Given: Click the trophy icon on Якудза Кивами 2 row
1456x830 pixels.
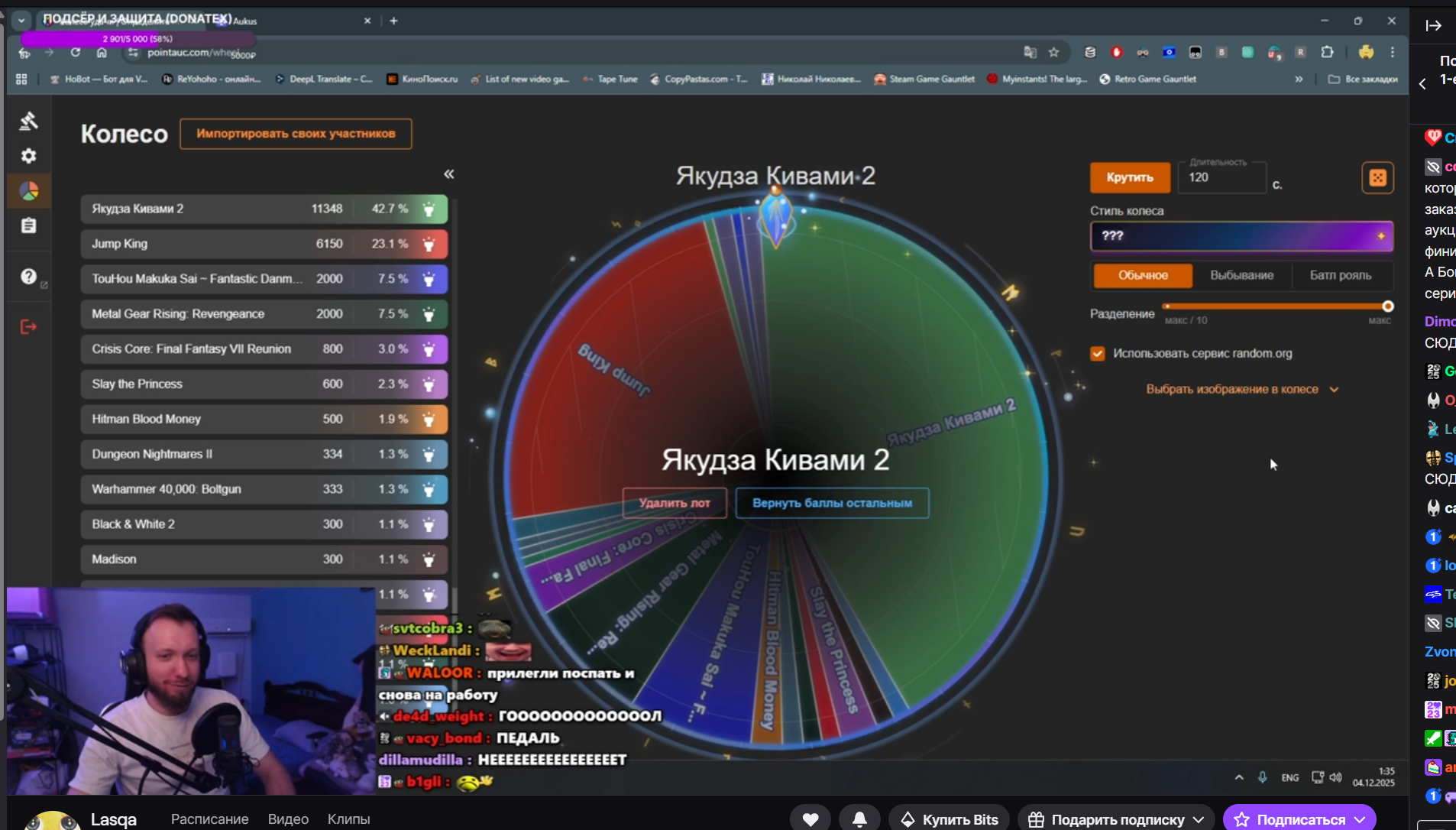Looking at the screenshot, I should coord(429,209).
